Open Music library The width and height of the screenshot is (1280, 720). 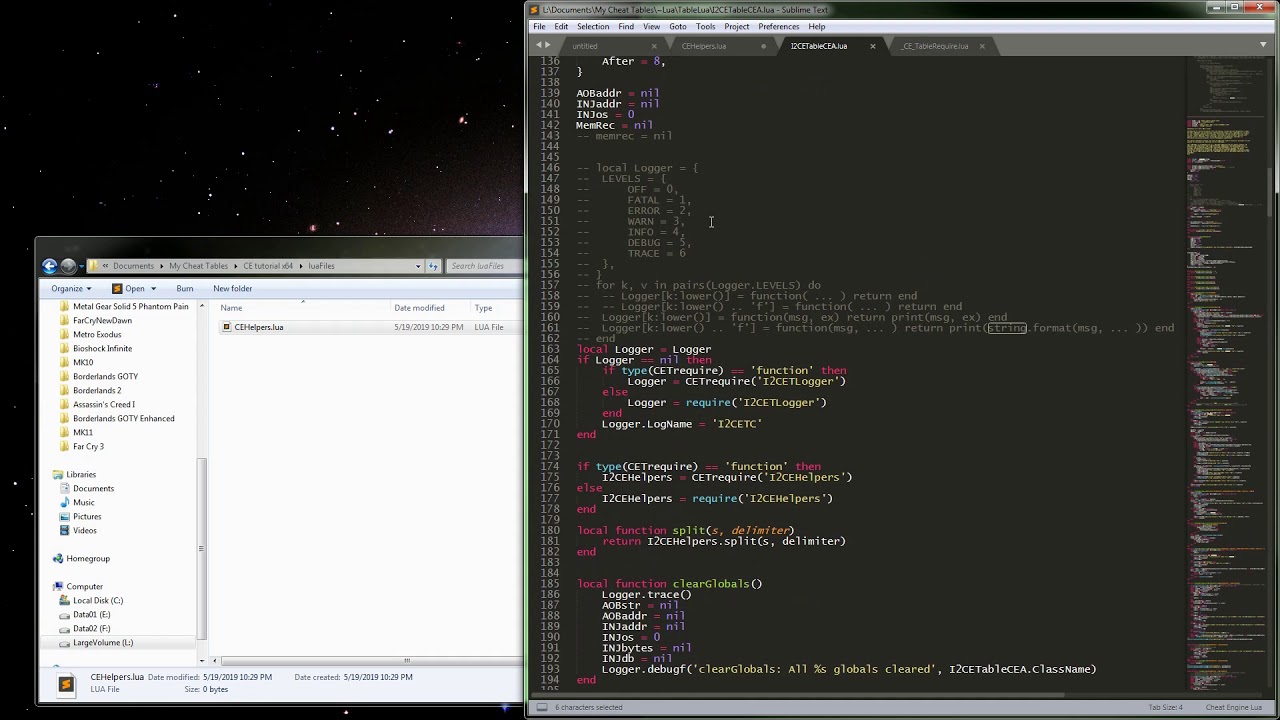point(84,502)
